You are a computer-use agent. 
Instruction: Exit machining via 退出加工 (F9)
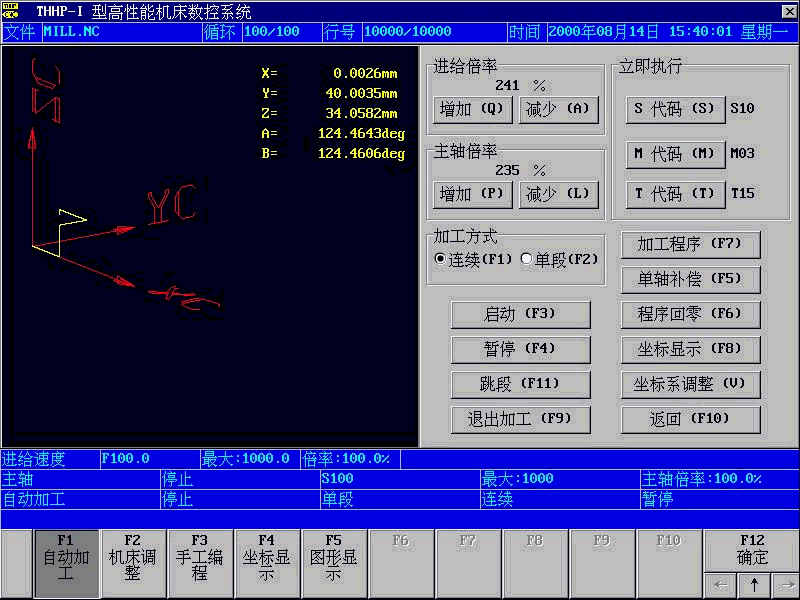(521, 420)
